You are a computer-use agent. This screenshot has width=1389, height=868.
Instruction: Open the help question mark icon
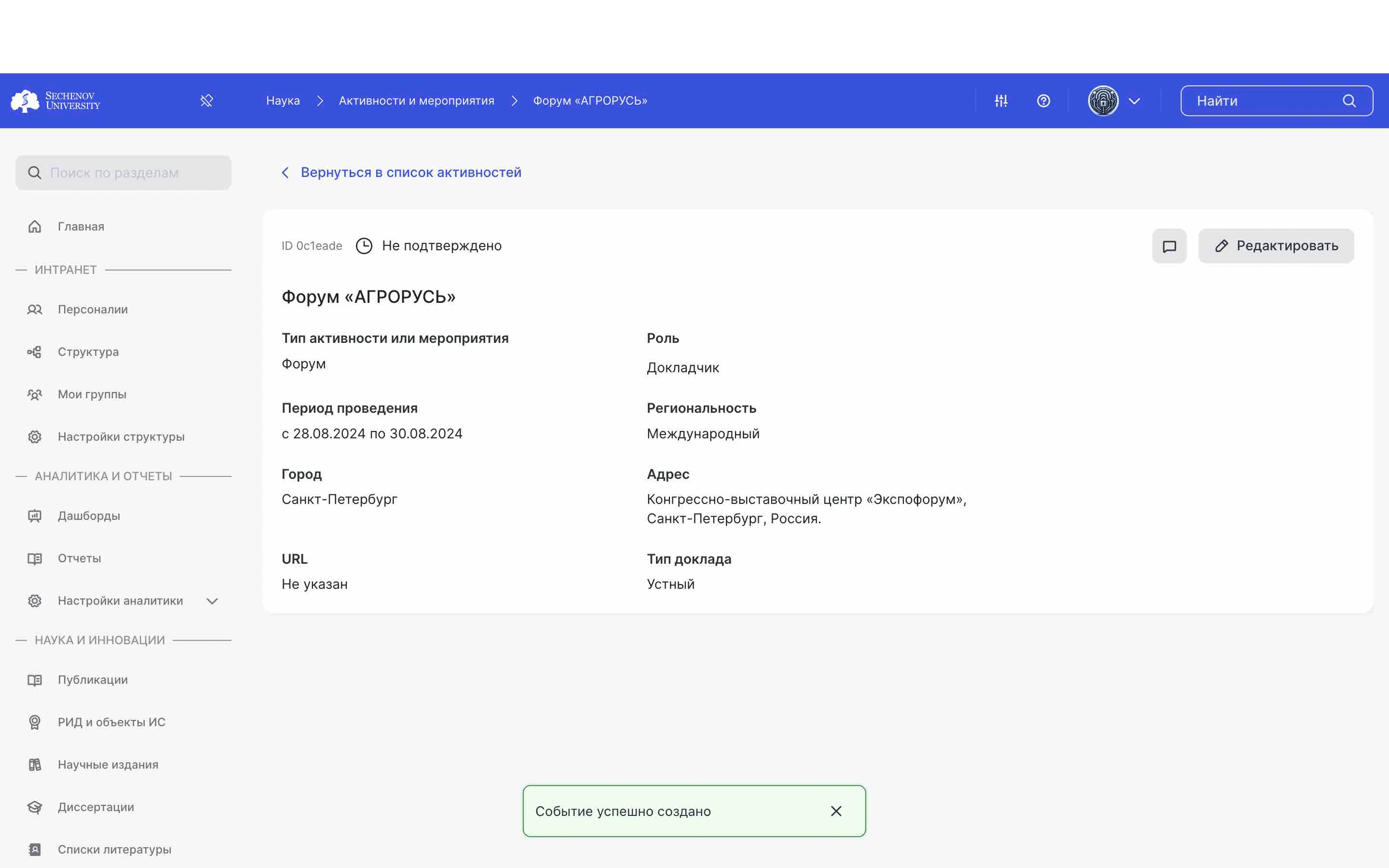[x=1044, y=101]
